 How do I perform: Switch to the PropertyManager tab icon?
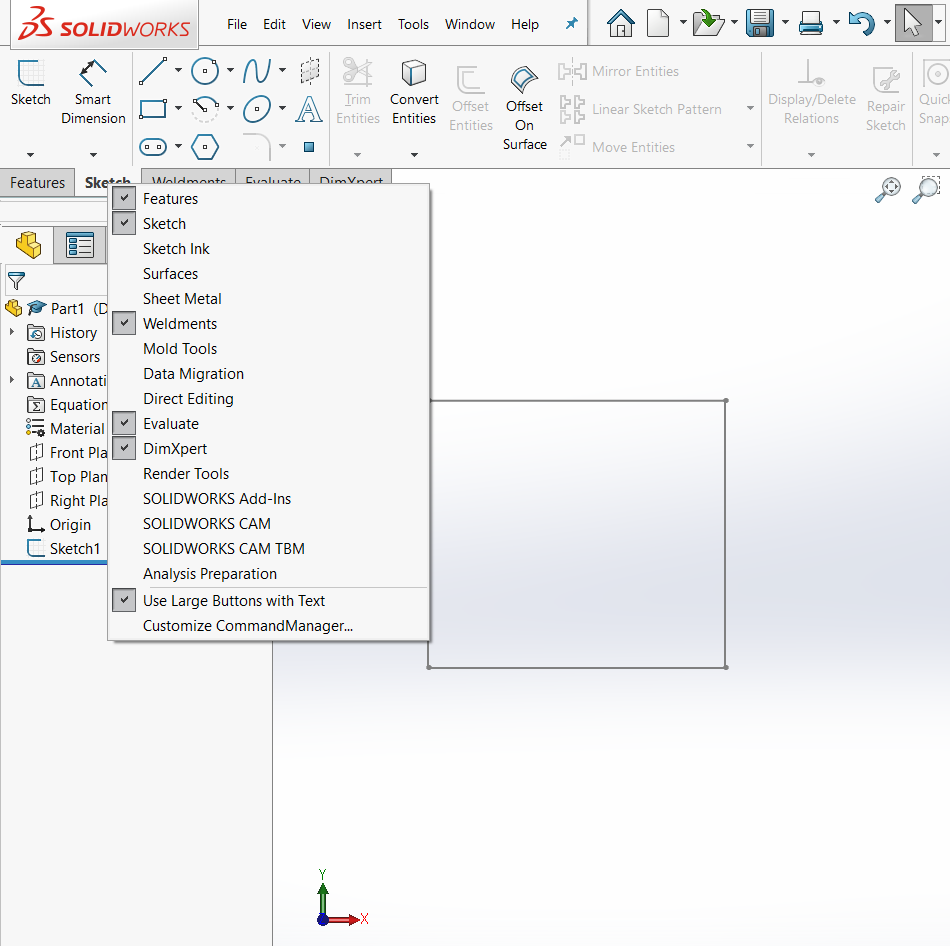point(80,245)
